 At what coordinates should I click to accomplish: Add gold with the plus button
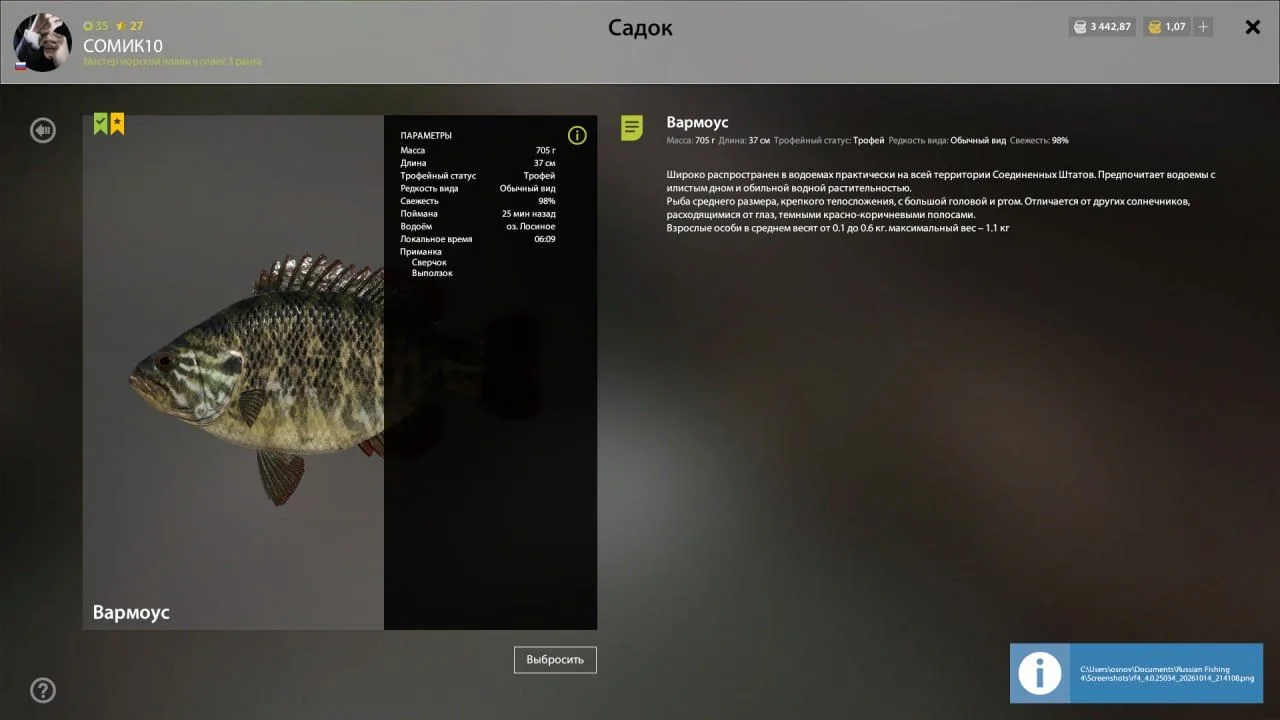[1203, 27]
